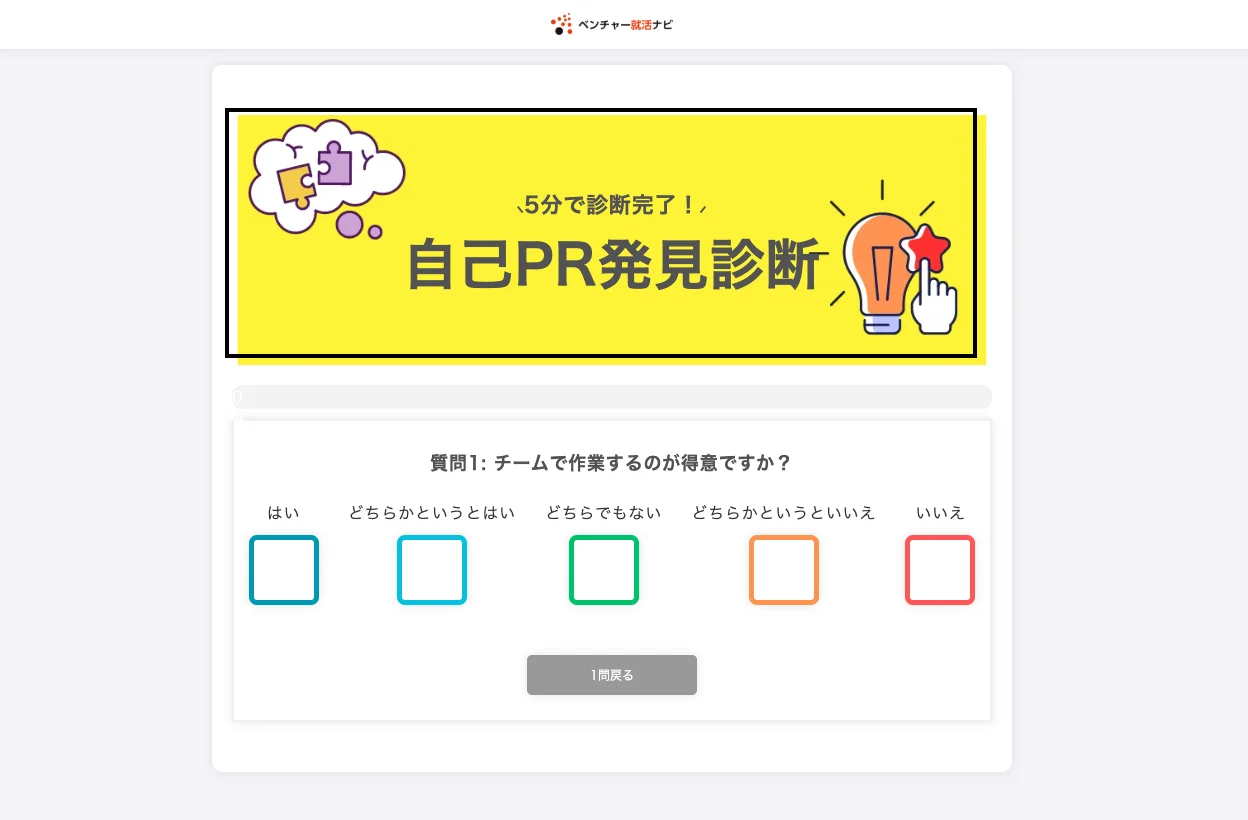Select the どちらかというとはい answer box
Viewport: 1248px width, 820px height.
click(x=432, y=570)
